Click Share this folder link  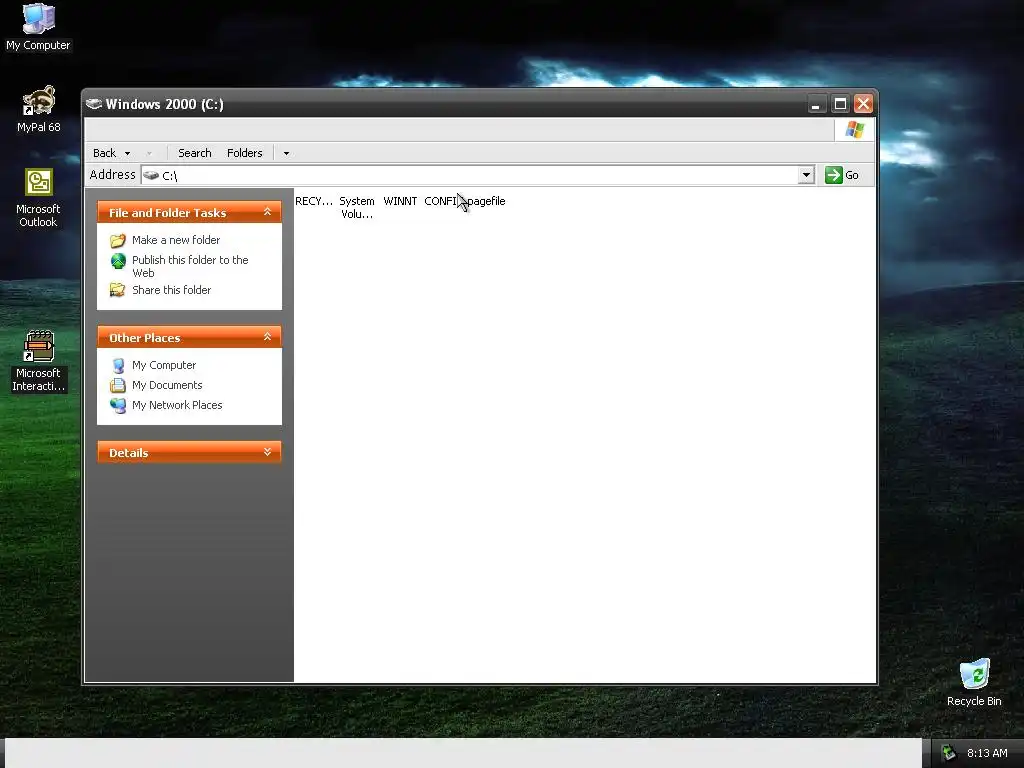(x=172, y=290)
